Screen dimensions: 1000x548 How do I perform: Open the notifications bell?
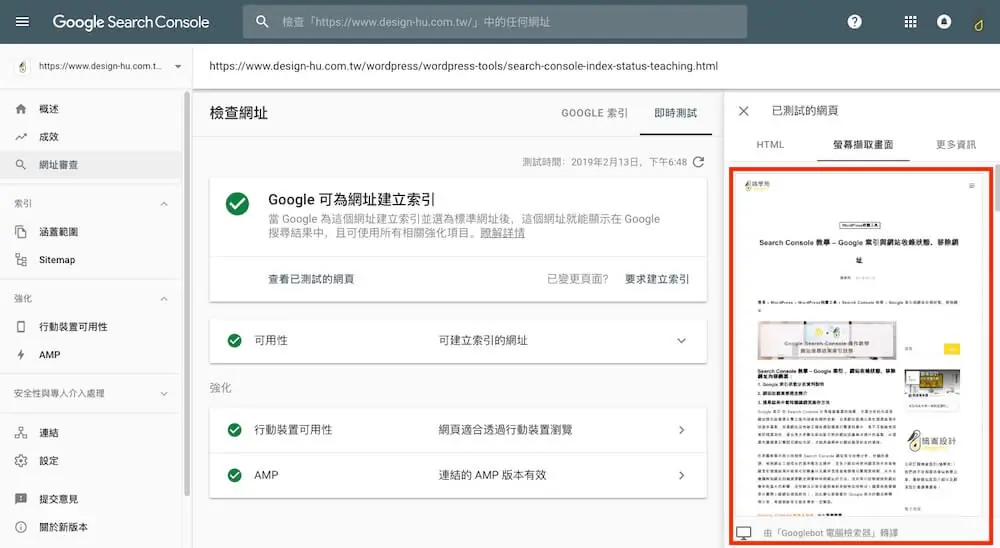(944, 22)
